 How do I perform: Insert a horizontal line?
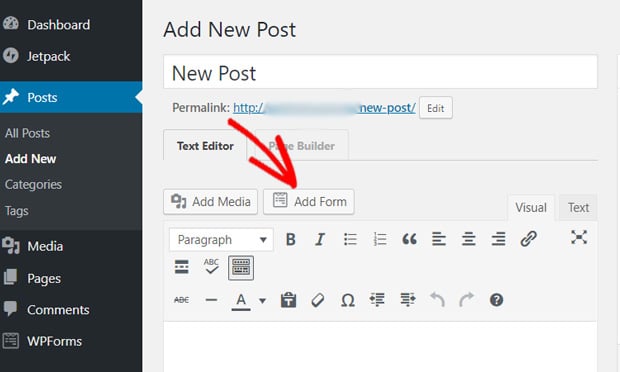point(211,300)
